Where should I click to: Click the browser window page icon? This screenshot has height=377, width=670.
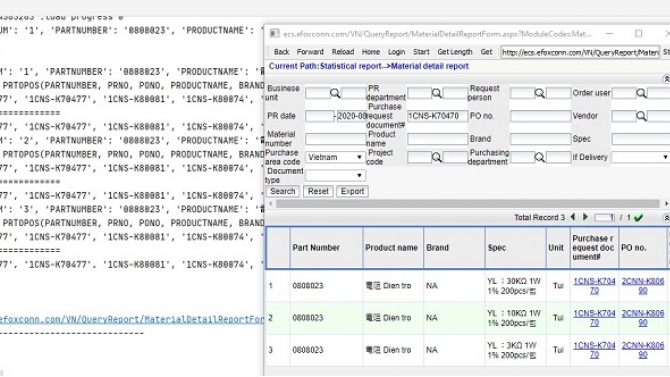pyautogui.click(x=274, y=34)
